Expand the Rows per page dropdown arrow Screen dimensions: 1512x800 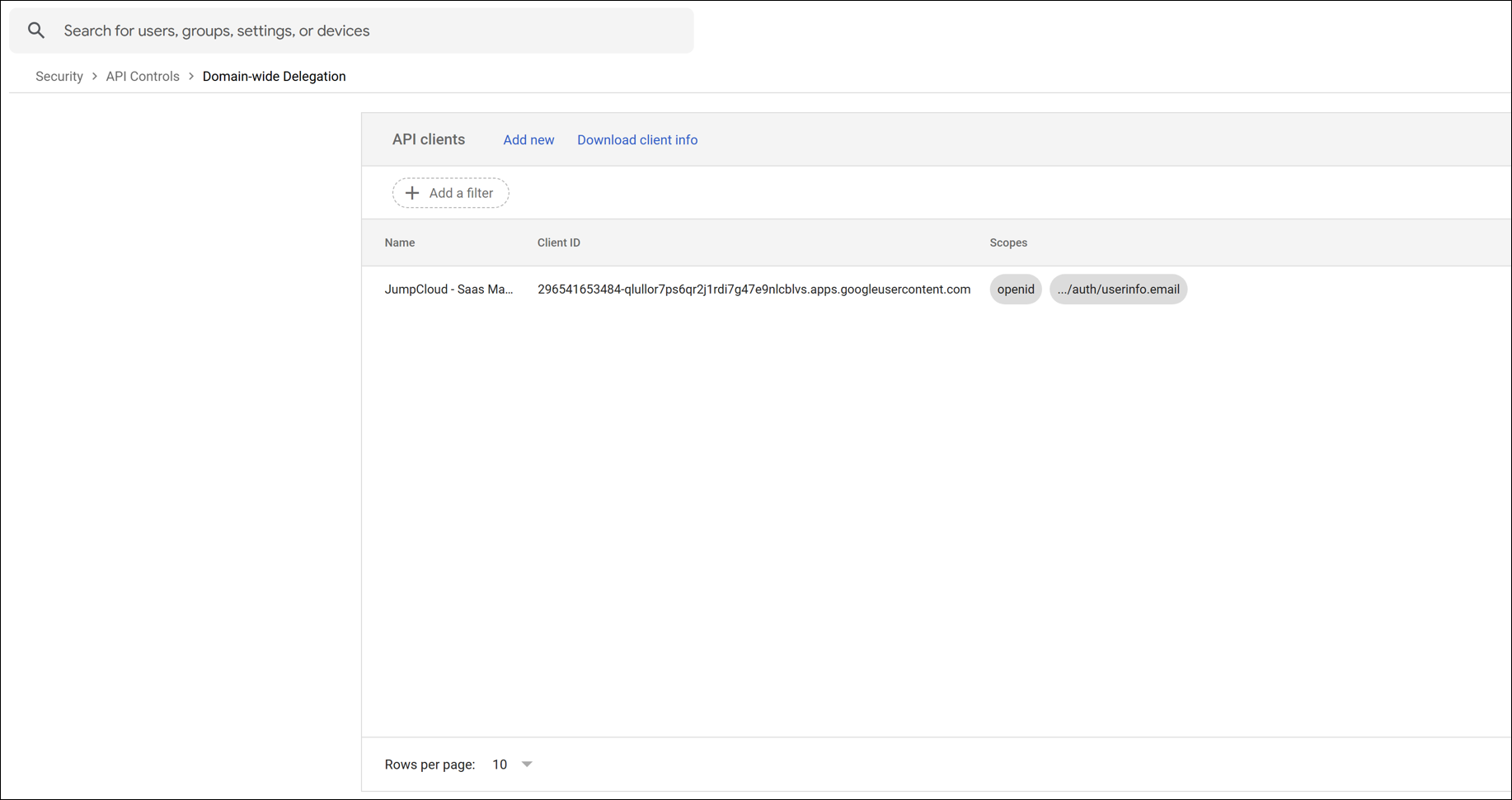click(527, 765)
